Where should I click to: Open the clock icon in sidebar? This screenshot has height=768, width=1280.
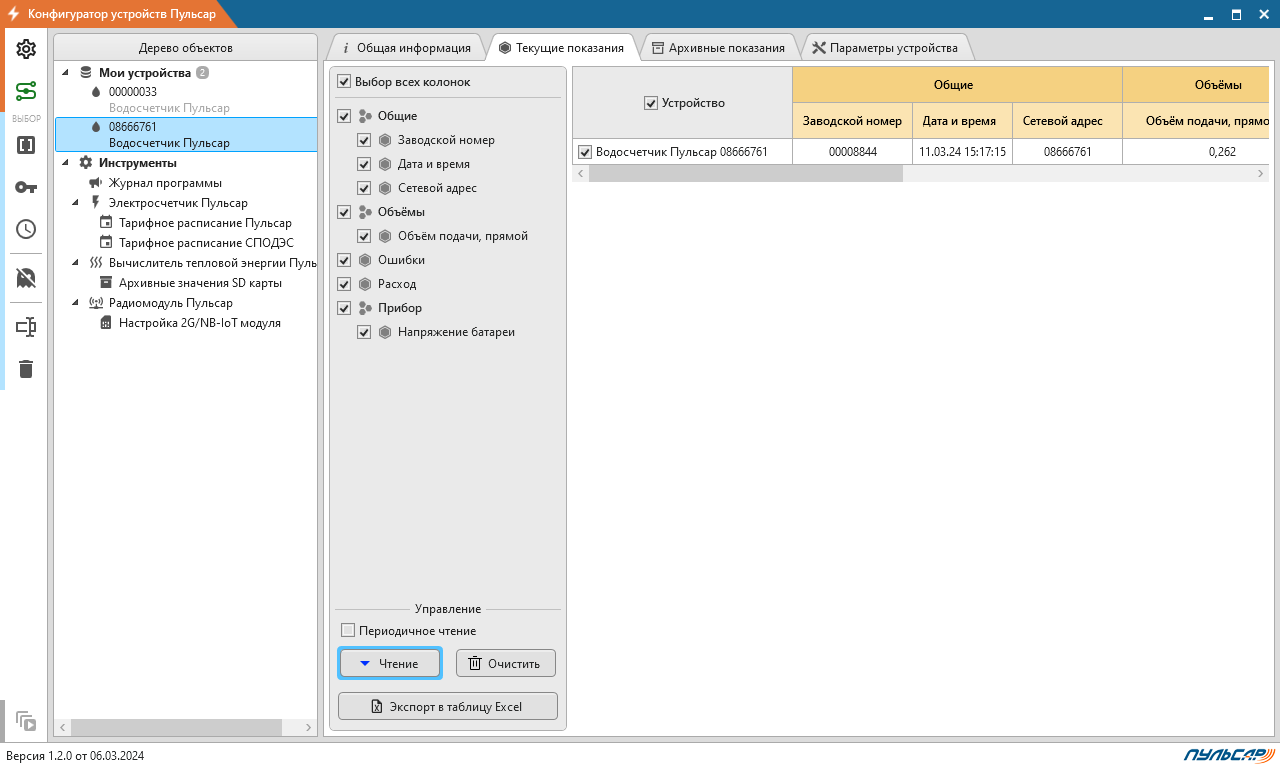[x=26, y=229]
